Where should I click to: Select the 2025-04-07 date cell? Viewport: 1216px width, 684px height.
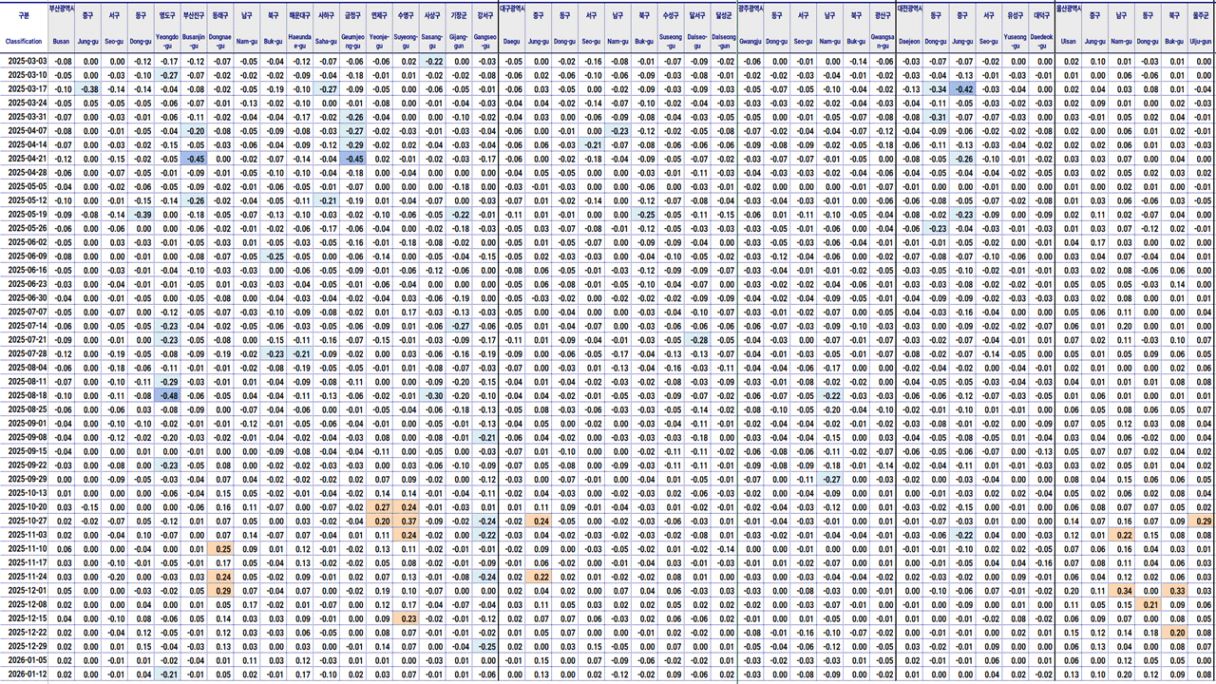pyautogui.click(x=24, y=131)
